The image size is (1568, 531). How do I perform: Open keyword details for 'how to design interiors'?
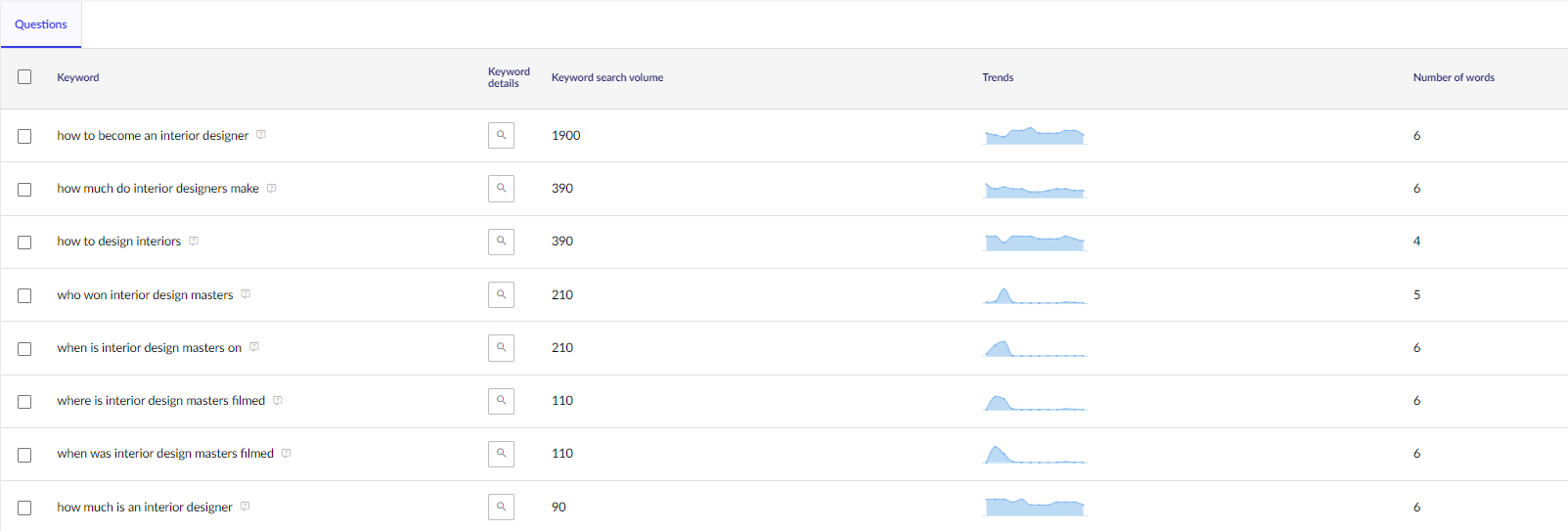pyautogui.click(x=501, y=241)
